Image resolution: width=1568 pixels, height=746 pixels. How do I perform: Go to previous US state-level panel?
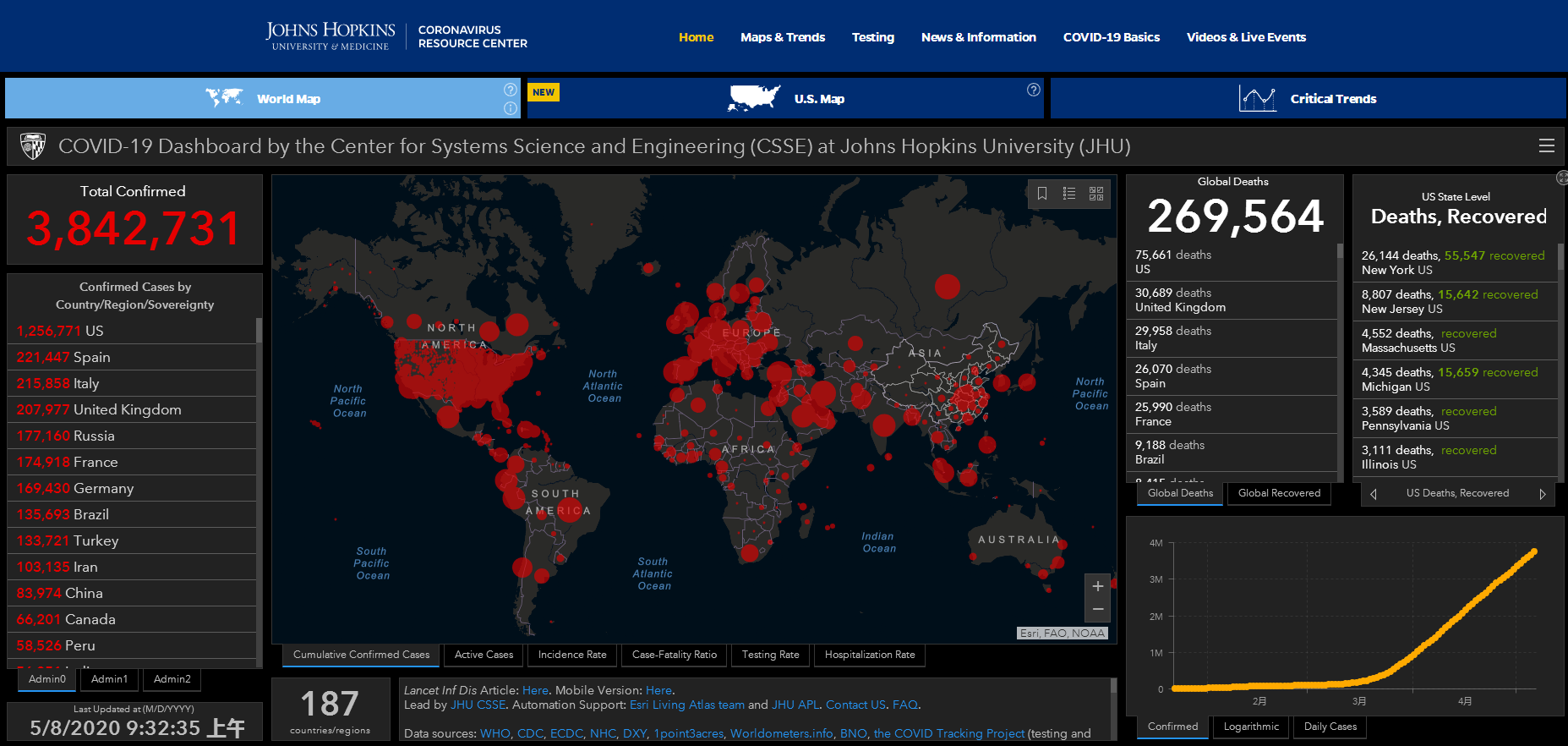pyautogui.click(x=1374, y=494)
